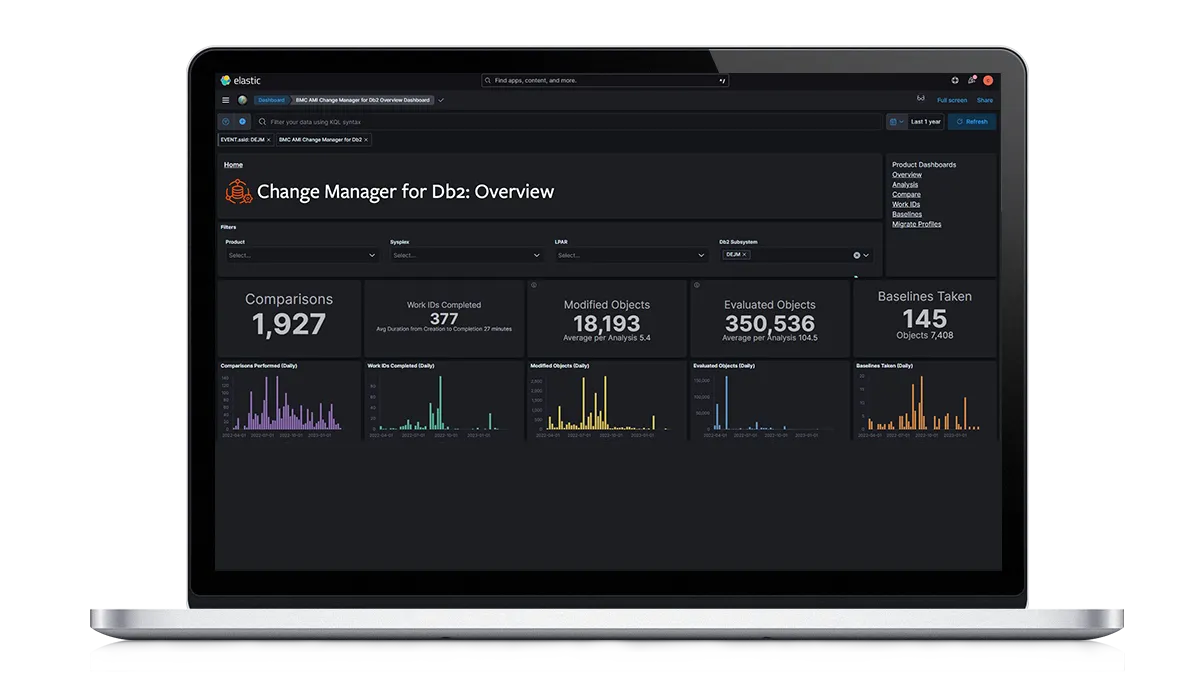Click the Work IDs Completed (Daily) green chart
Screen dimensions: 1200x690
[444, 400]
